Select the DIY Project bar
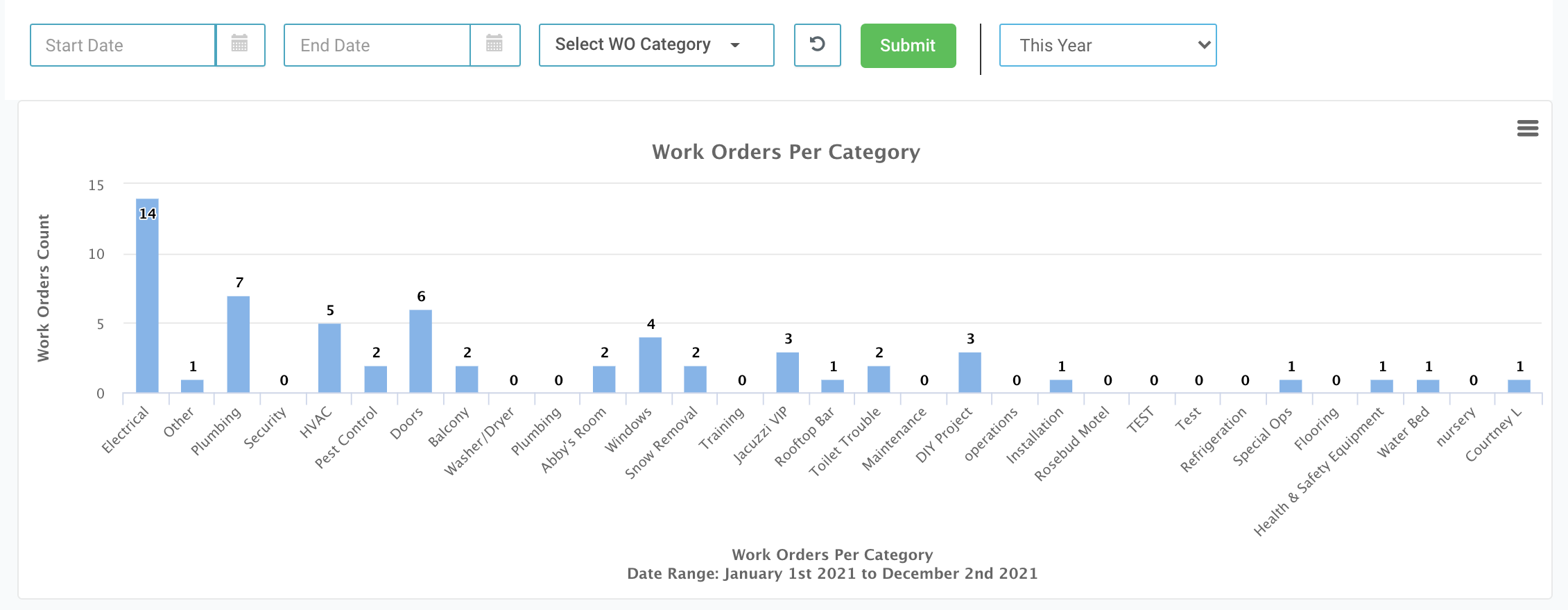Image resolution: width=1568 pixels, height=610 pixels. tap(970, 373)
